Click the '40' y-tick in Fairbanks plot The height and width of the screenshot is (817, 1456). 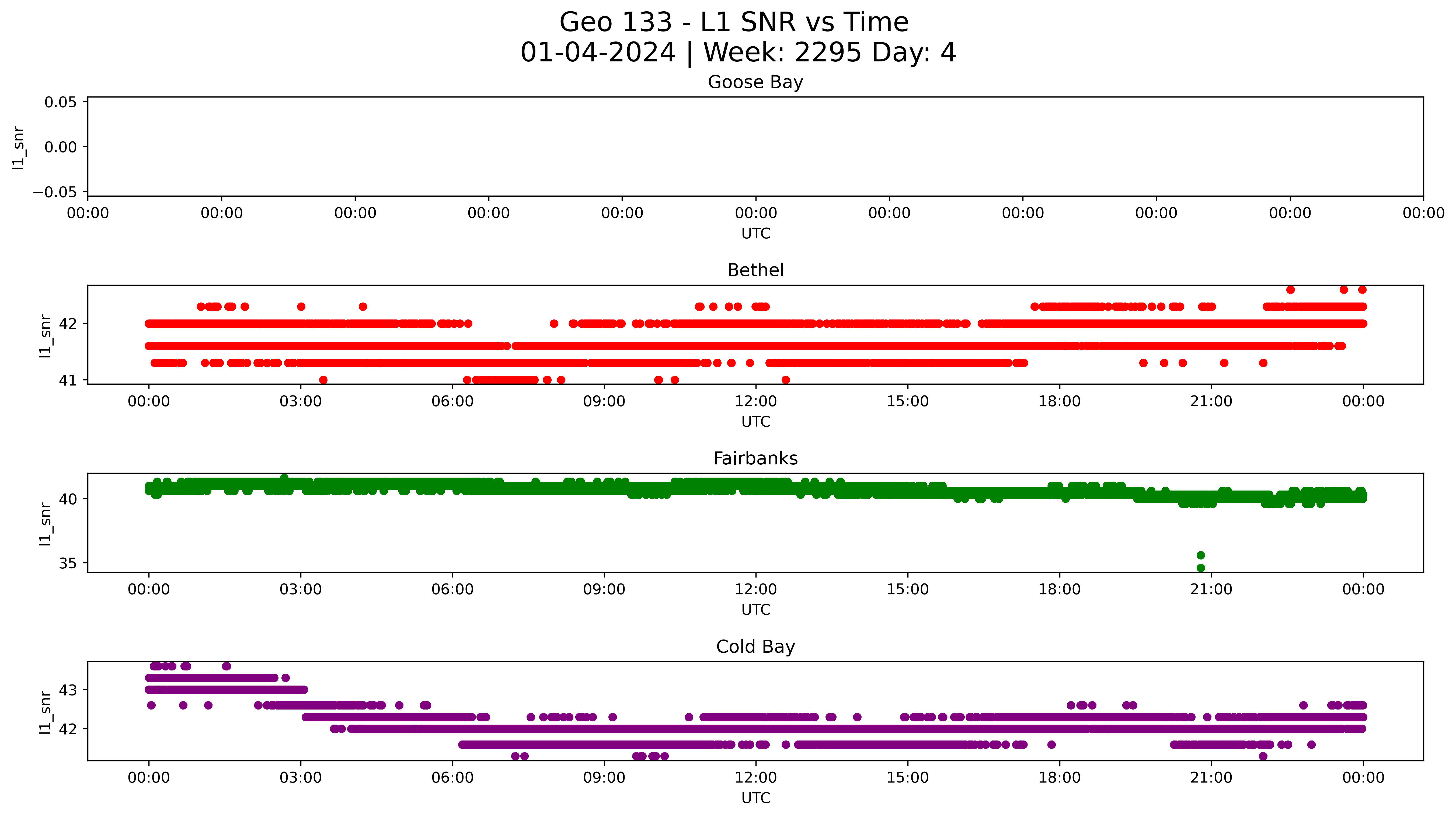[x=68, y=499]
